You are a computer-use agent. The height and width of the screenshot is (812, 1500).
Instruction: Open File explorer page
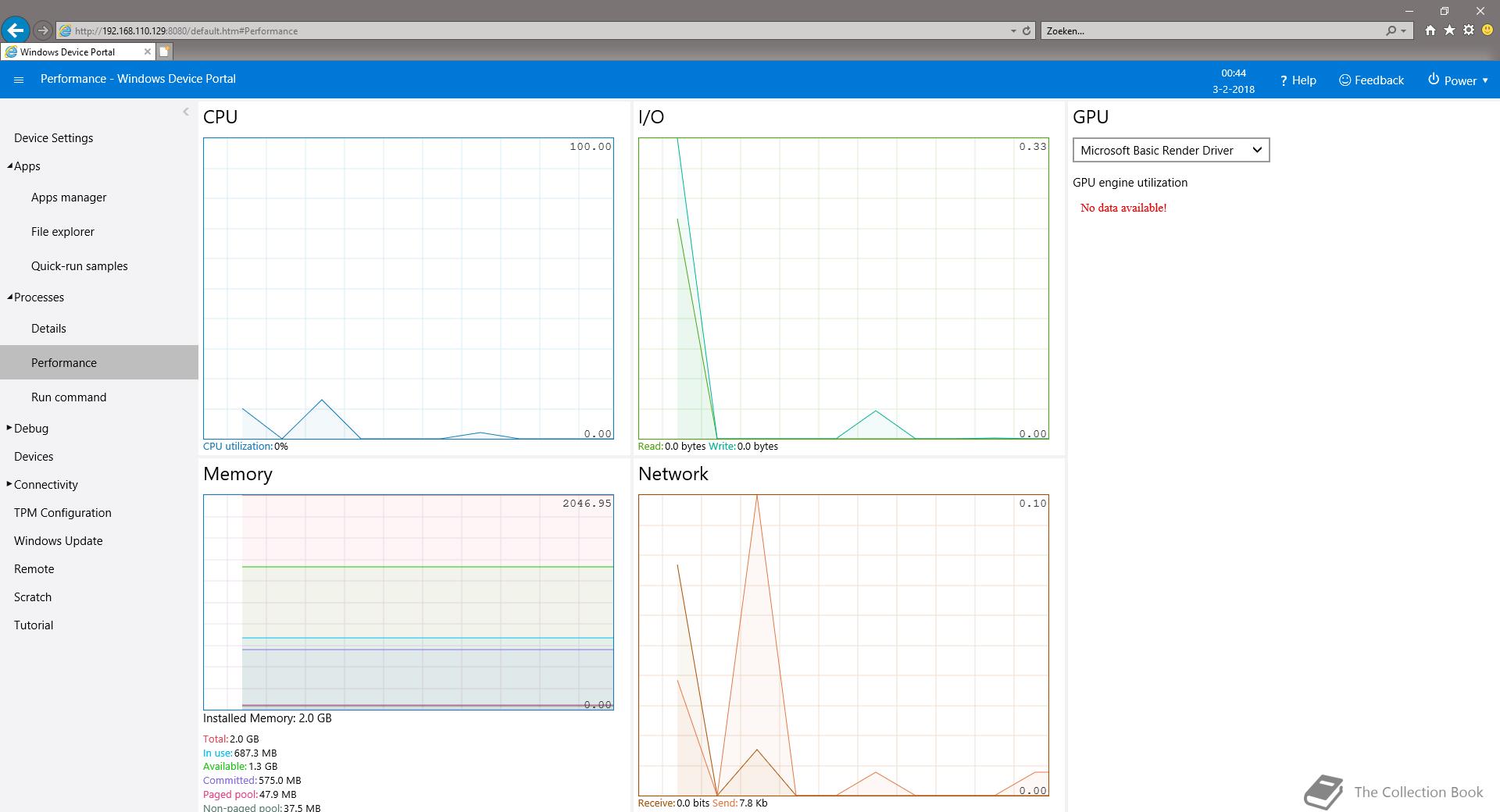click(x=62, y=232)
